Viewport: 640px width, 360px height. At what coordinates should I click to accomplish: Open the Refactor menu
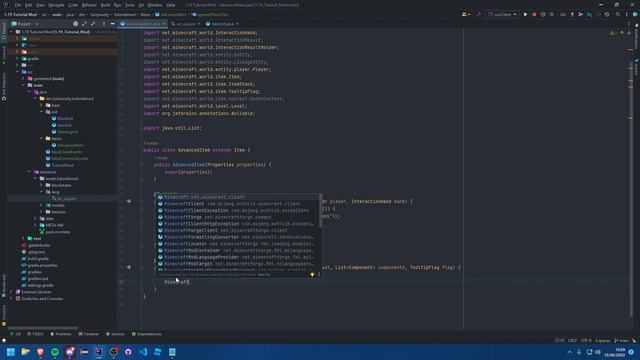point(89,5)
